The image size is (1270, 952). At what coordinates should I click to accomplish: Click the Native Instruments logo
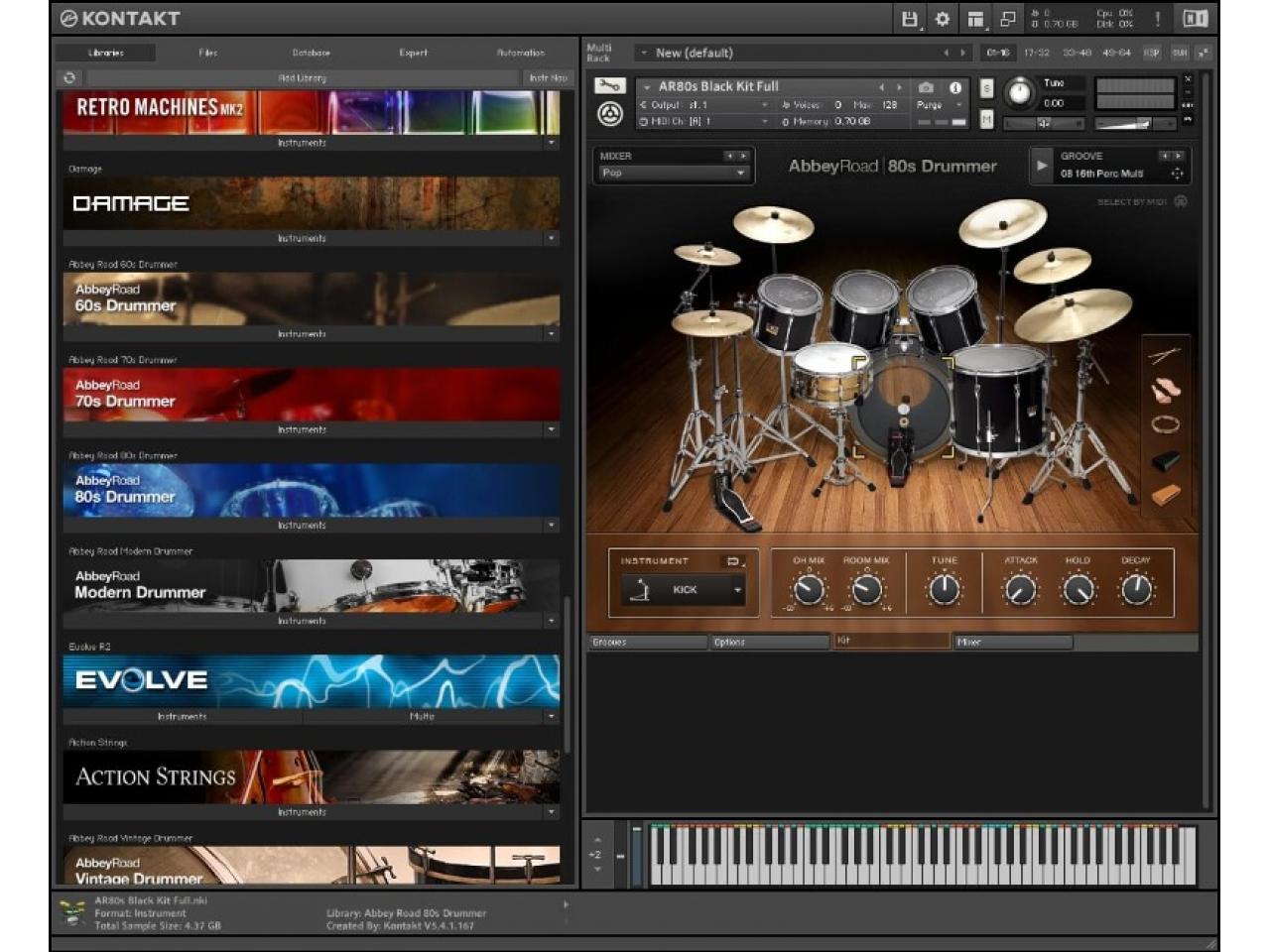tap(1195, 18)
